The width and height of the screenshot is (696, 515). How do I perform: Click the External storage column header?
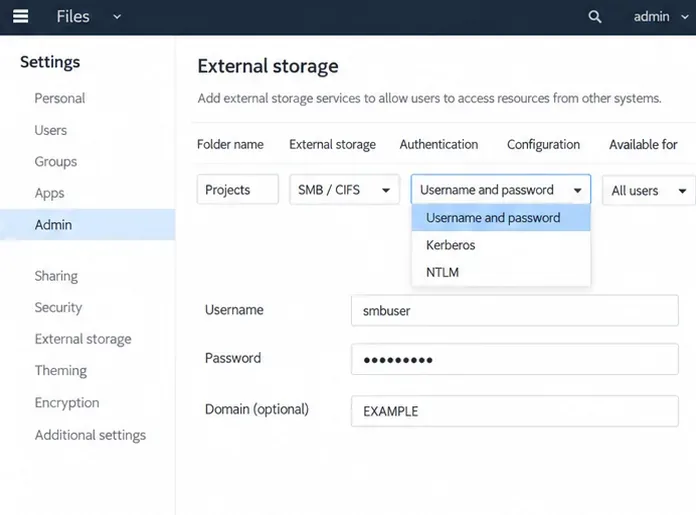(x=332, y=144)
